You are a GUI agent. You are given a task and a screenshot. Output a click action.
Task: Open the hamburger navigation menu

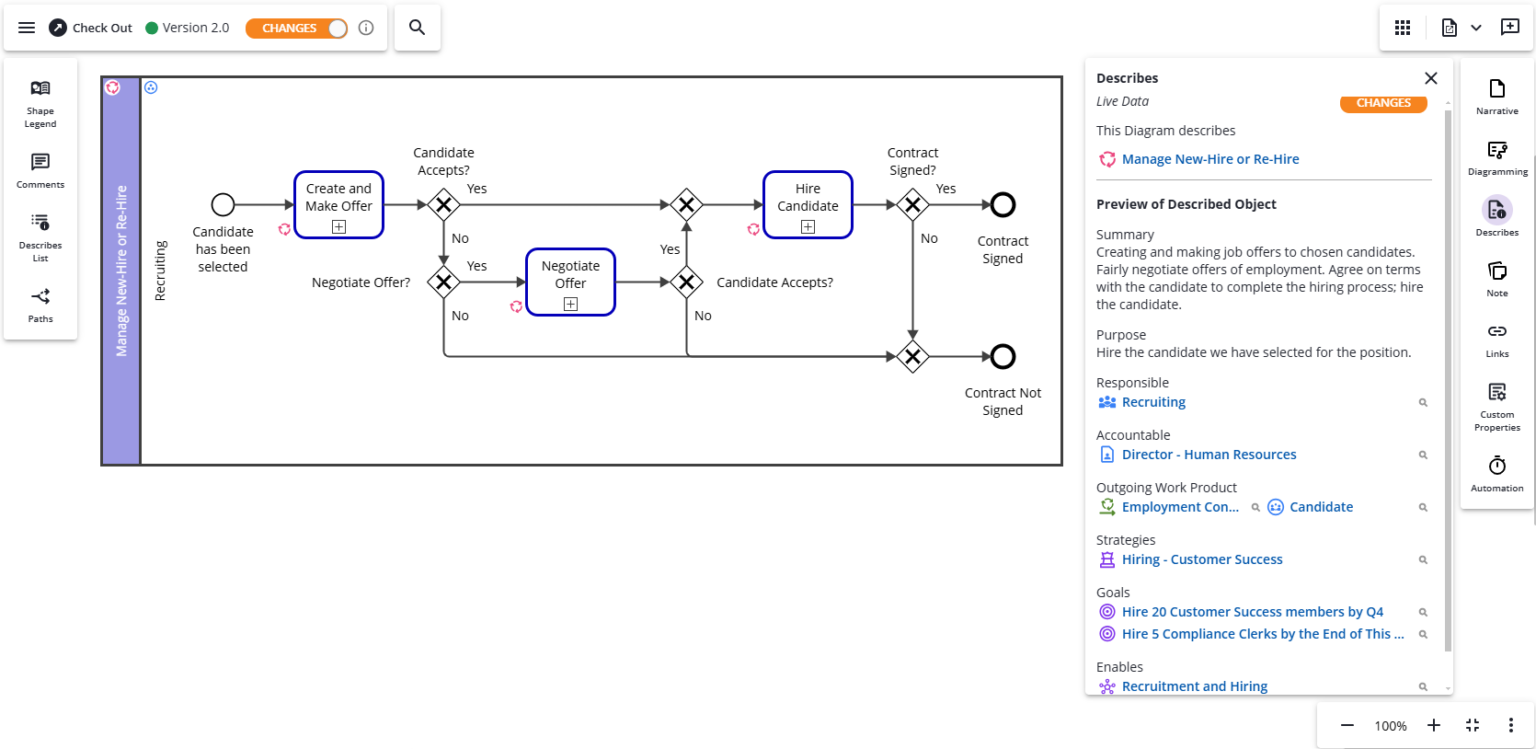click(x=26, y=27)
